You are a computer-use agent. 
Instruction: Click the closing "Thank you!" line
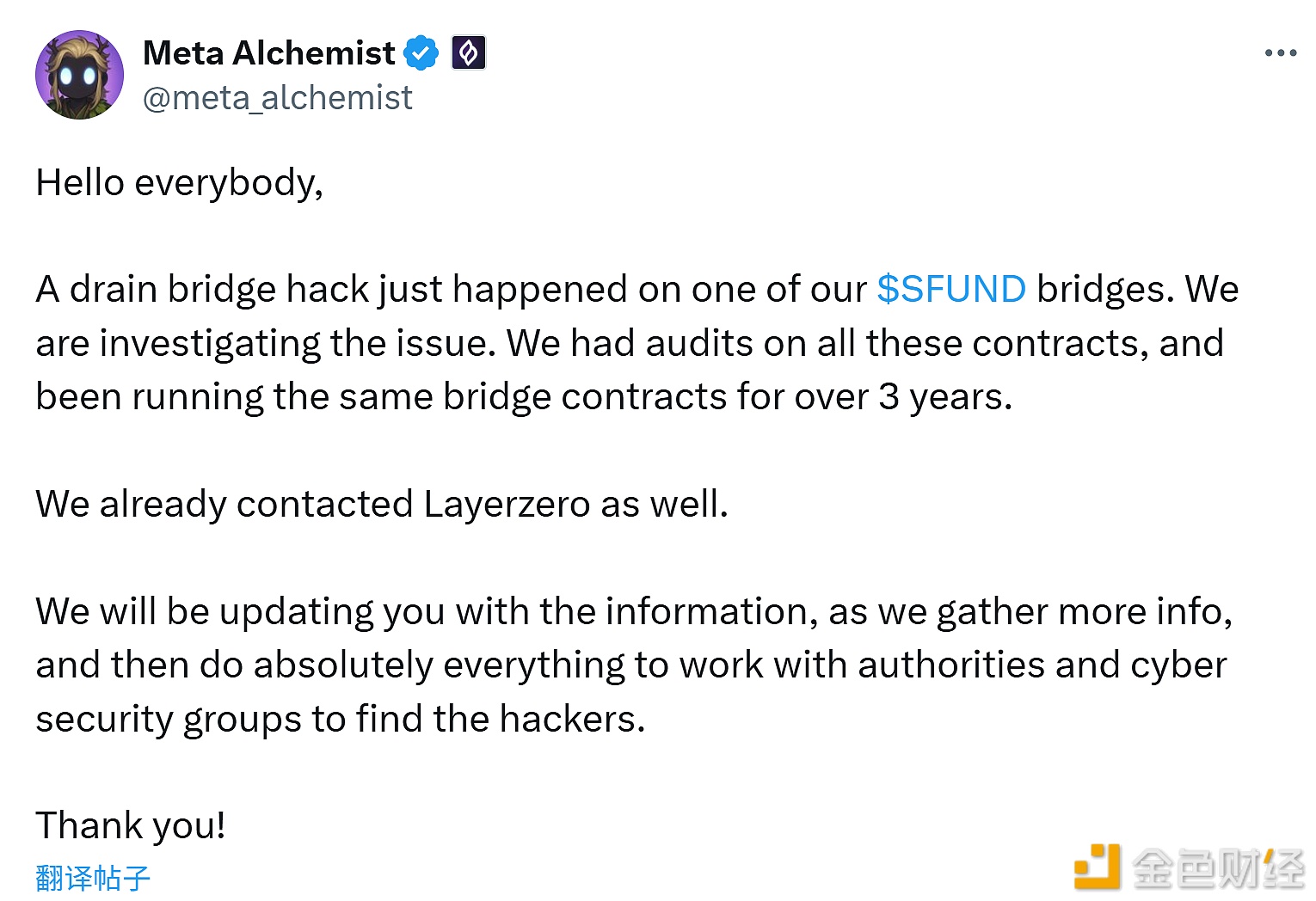coord(131,825)
